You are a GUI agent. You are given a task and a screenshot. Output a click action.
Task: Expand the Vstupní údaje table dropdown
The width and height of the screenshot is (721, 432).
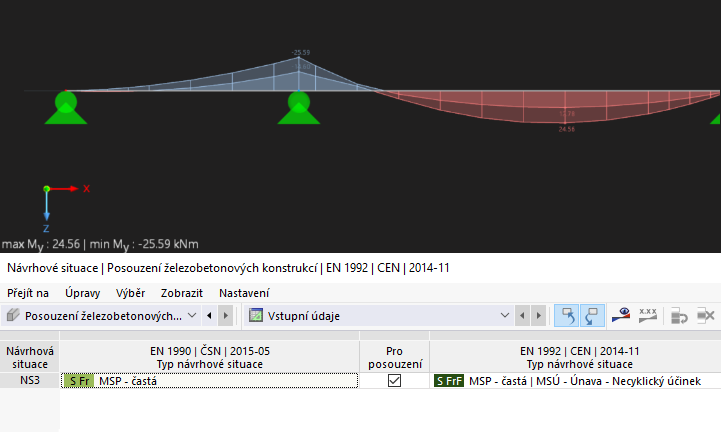(504, 316)
